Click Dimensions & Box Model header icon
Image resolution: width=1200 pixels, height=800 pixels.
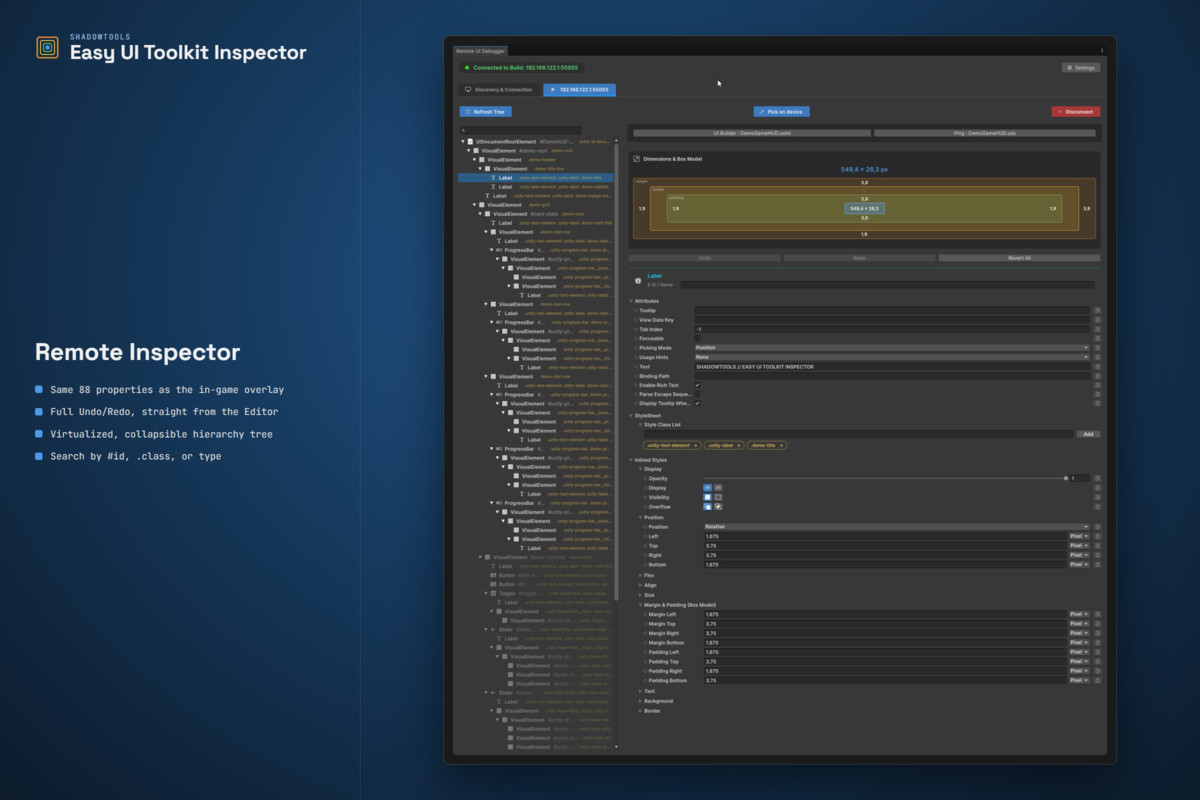pos(636,158)
